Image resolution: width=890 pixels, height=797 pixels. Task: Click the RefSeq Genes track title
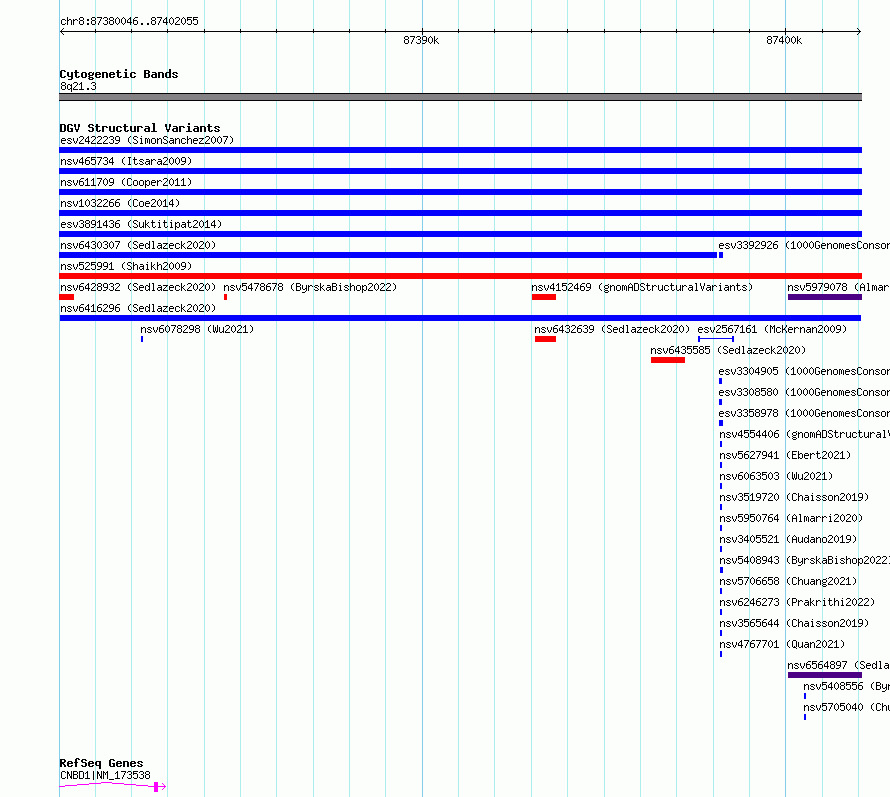pos(101,764)
